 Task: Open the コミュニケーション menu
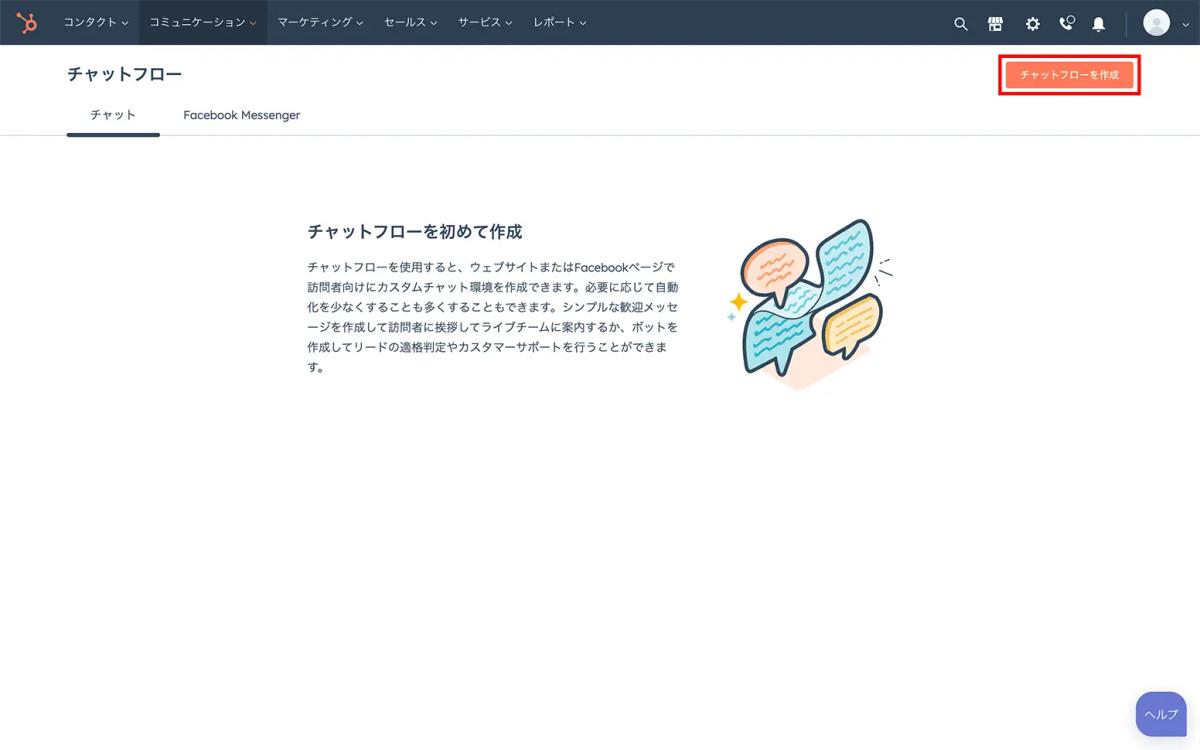203,22
